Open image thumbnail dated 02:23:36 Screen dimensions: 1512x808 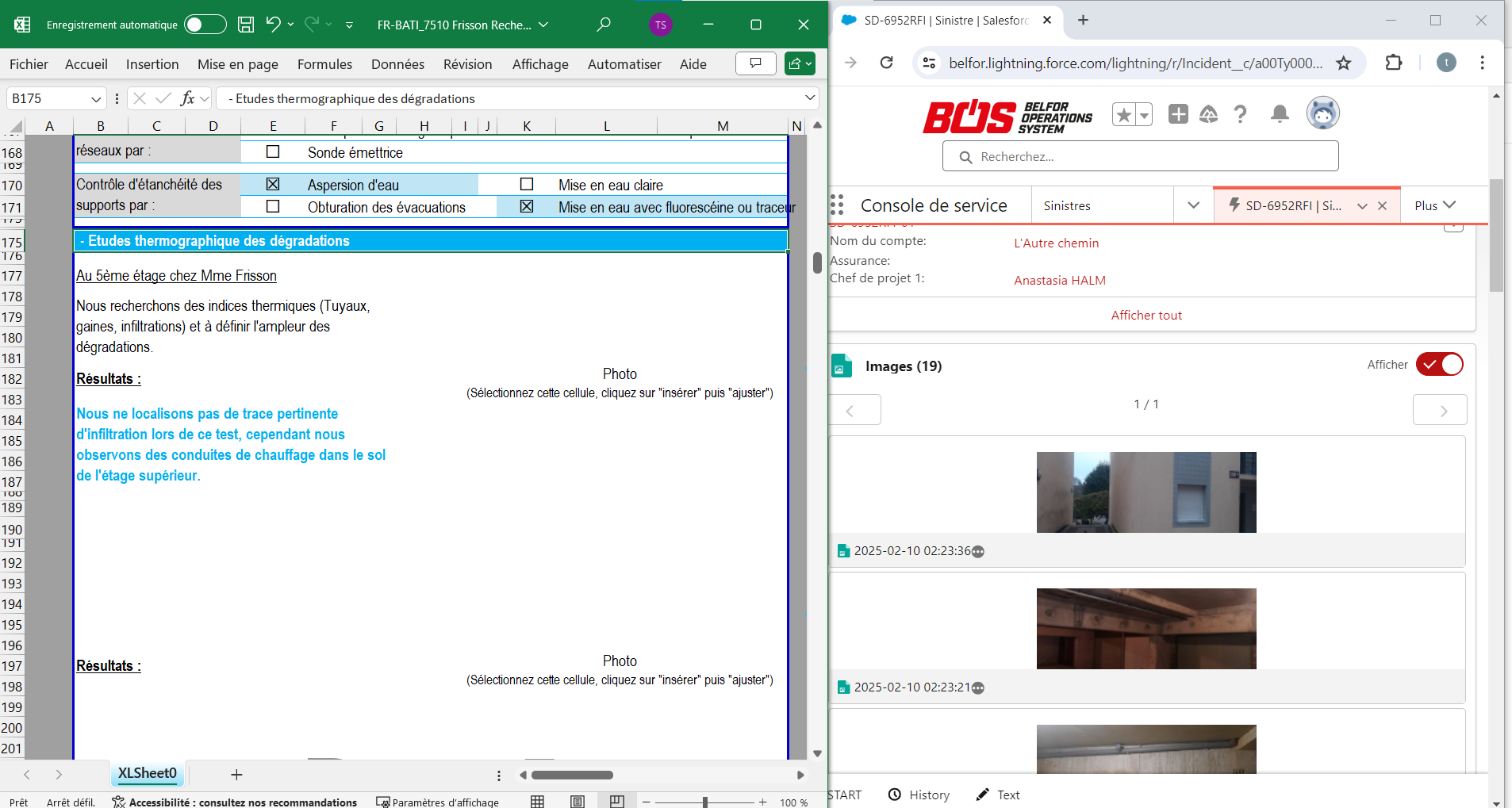(x=1146, y=492)
